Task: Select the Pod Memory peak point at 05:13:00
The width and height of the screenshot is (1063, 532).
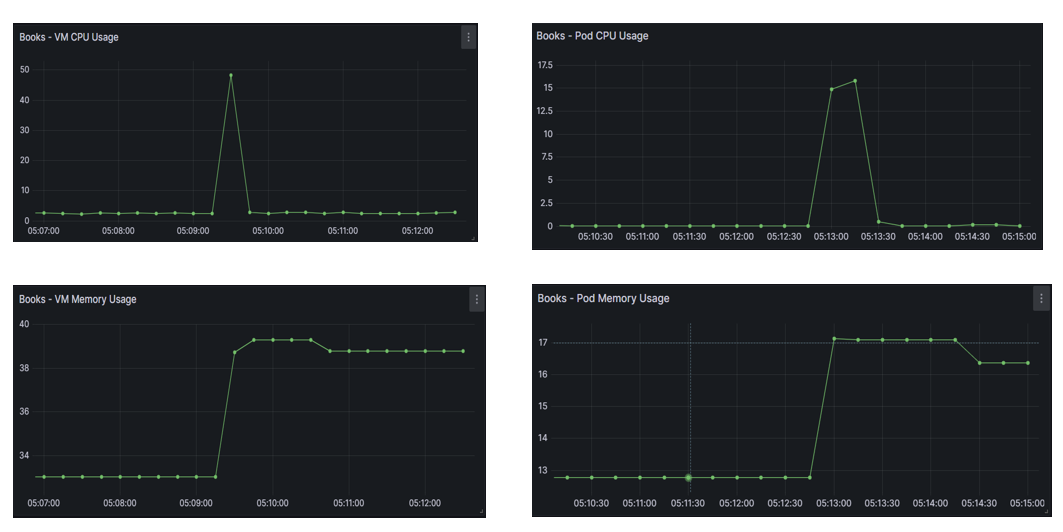Action: (834, 339)
